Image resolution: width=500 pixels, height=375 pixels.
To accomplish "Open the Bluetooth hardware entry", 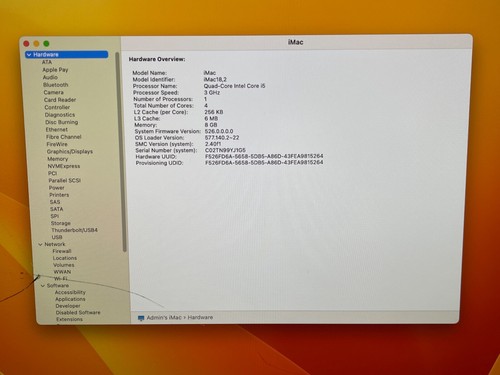I will pos(55,85).
